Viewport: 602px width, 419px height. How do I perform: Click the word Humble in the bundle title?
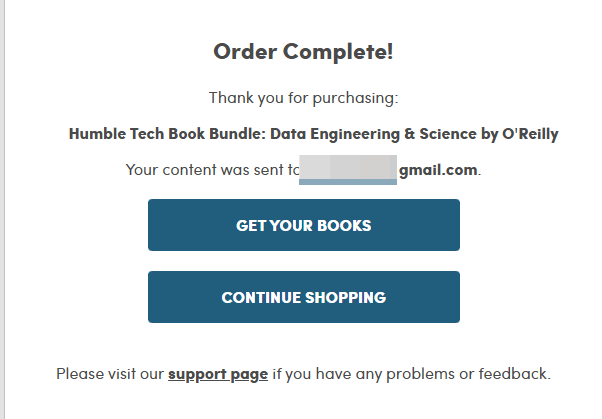98,134
